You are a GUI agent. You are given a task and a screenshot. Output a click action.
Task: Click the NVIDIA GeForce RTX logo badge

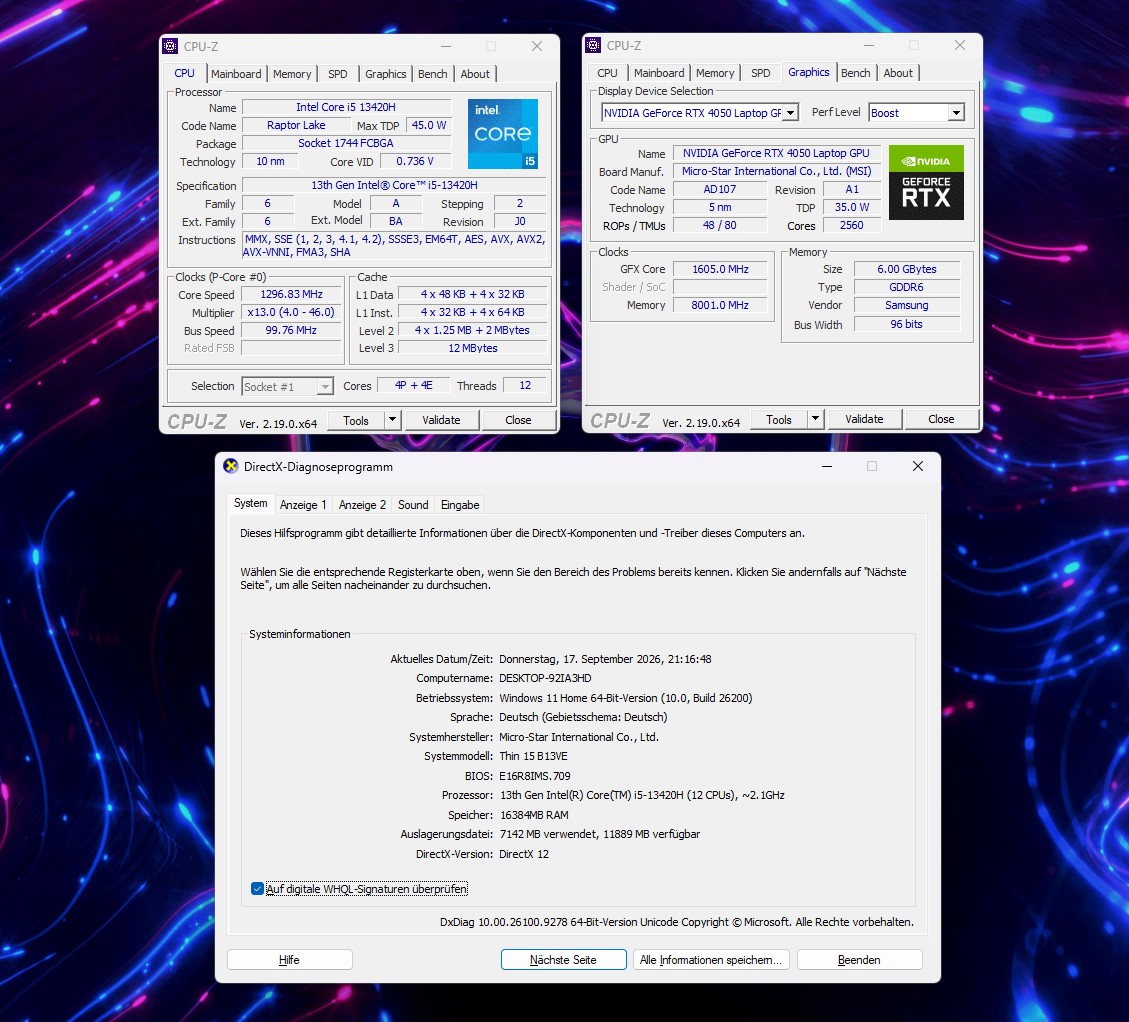pyautogui.click(x=926, y=182)
